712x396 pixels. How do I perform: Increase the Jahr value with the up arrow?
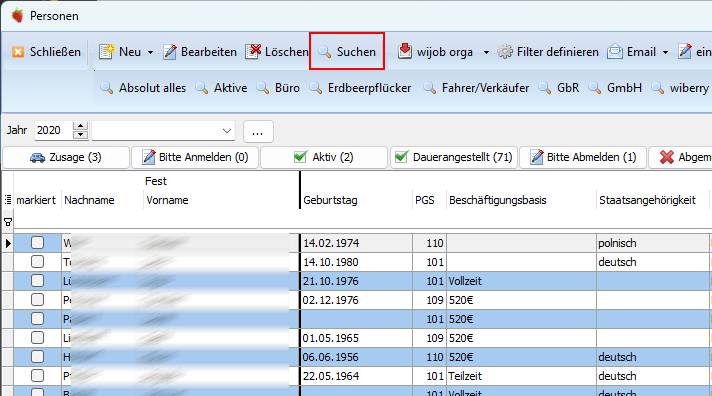[x=80, y=126]
